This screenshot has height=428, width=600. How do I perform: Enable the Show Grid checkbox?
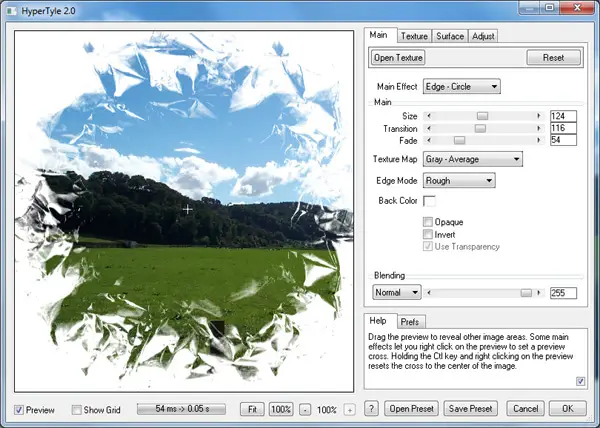tap(76, 410)
